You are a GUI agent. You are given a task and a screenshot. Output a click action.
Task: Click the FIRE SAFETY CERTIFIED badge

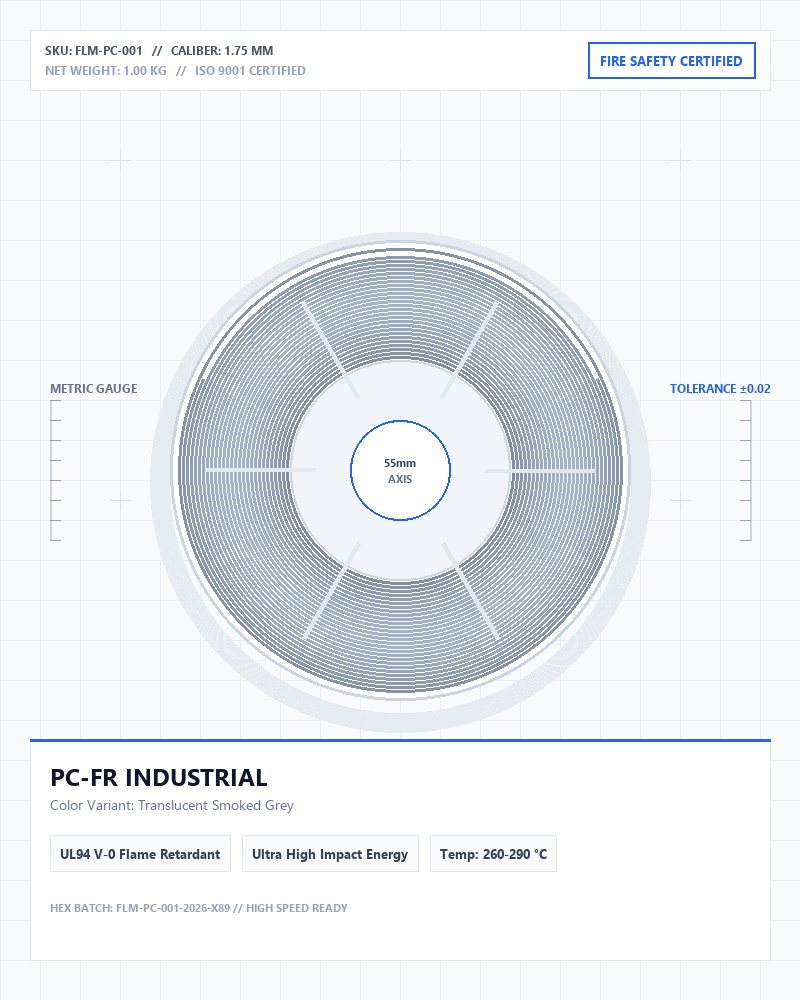pyautogui.click(x=672, y=61)
